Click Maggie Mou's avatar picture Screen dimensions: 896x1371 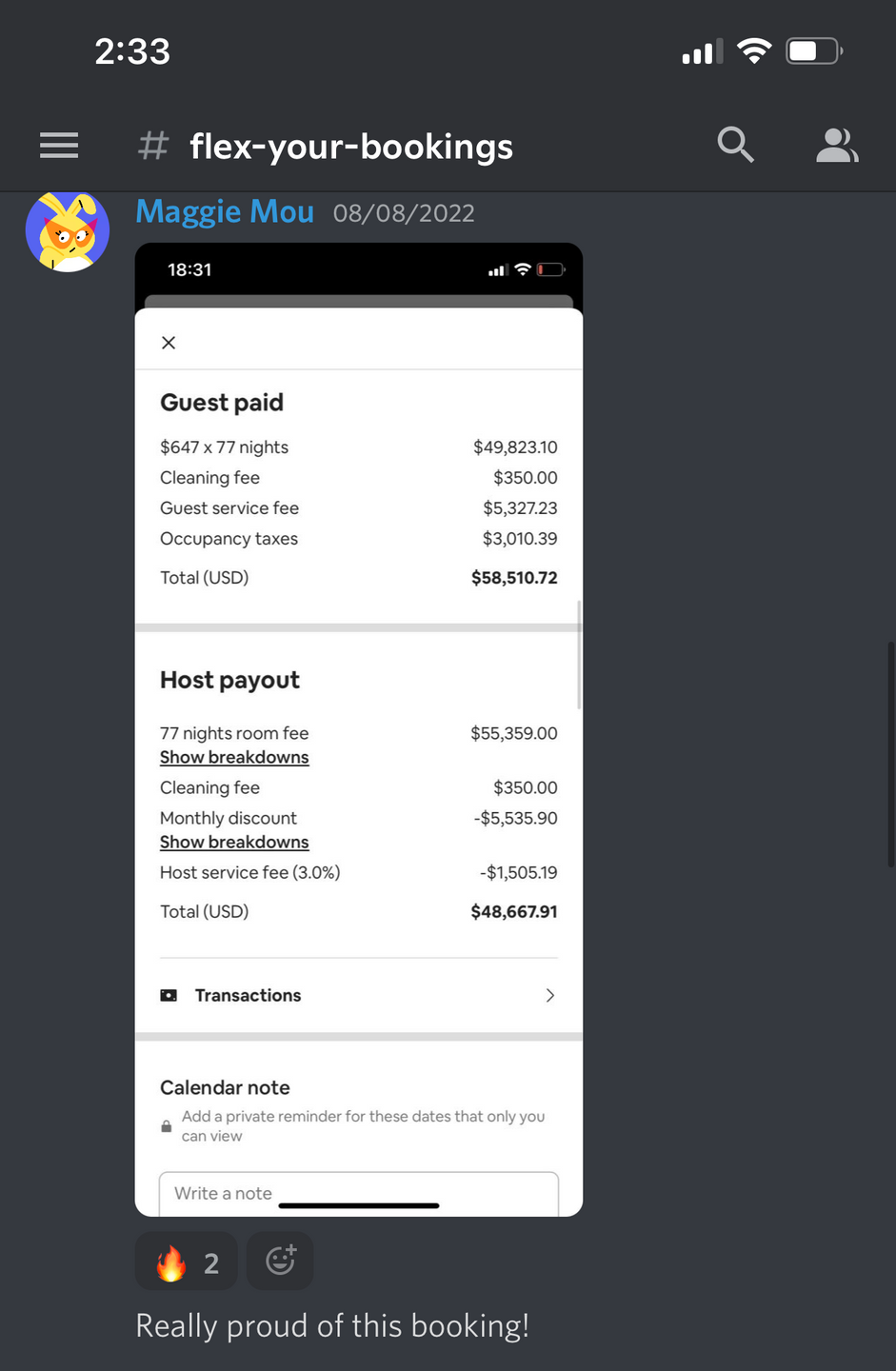point(68,231)
